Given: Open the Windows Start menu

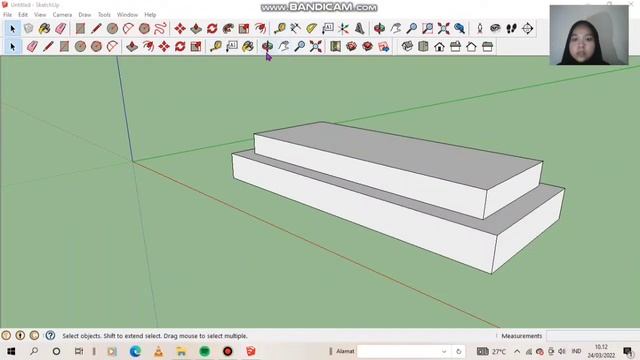Looking at the screenshot, I should coord(11,351).
